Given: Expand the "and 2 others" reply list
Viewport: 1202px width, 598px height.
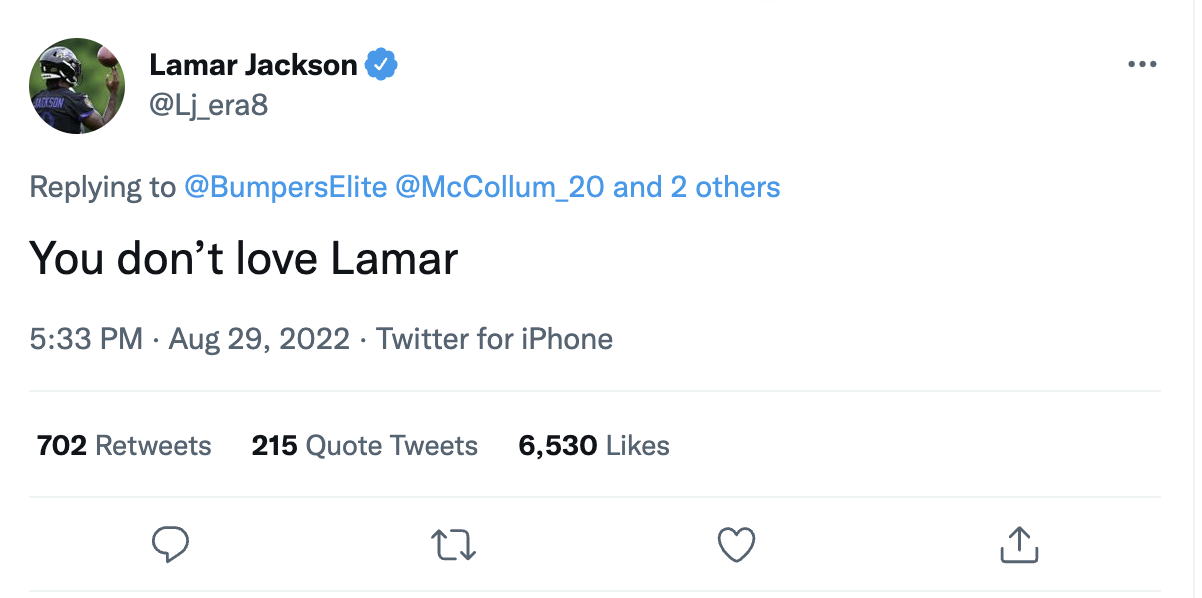Looking at the screenshot, I should (x=697, y=187).
